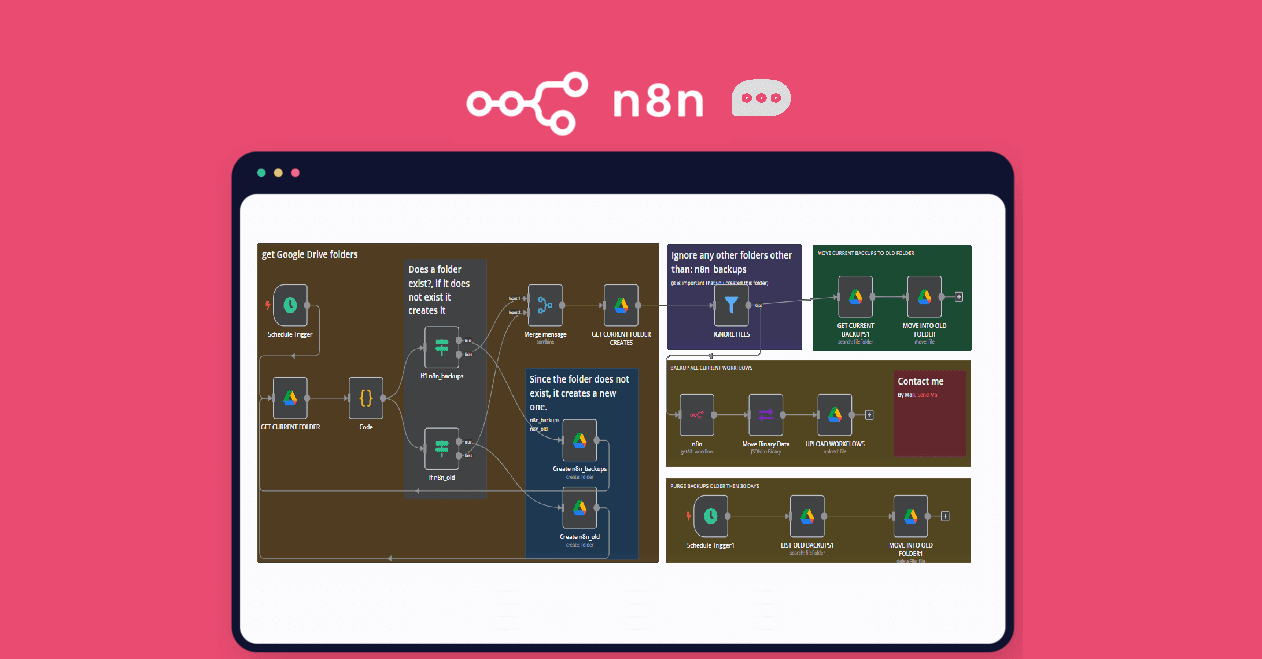Click the LIST OLD BACKUPS1 node

click(x=807, y=516)
